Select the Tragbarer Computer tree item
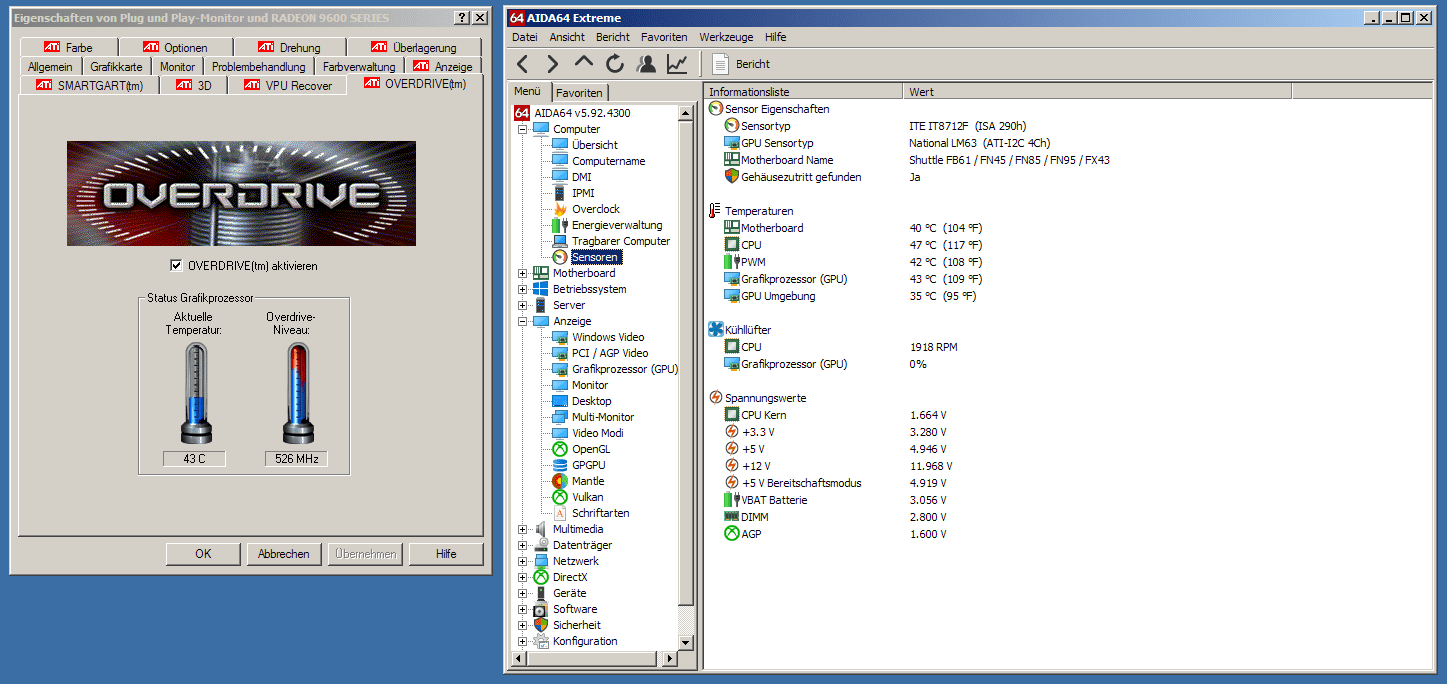The height and width of the screenshot is (684, 1447). tap(621, 241)
